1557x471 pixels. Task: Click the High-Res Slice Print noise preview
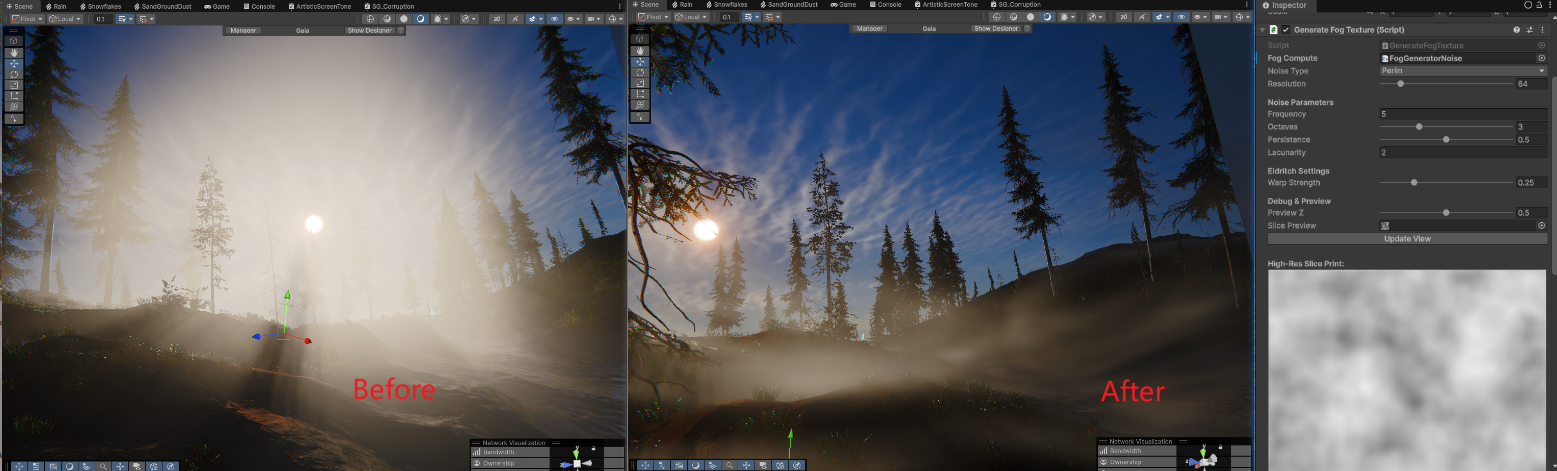point(1407,370)
